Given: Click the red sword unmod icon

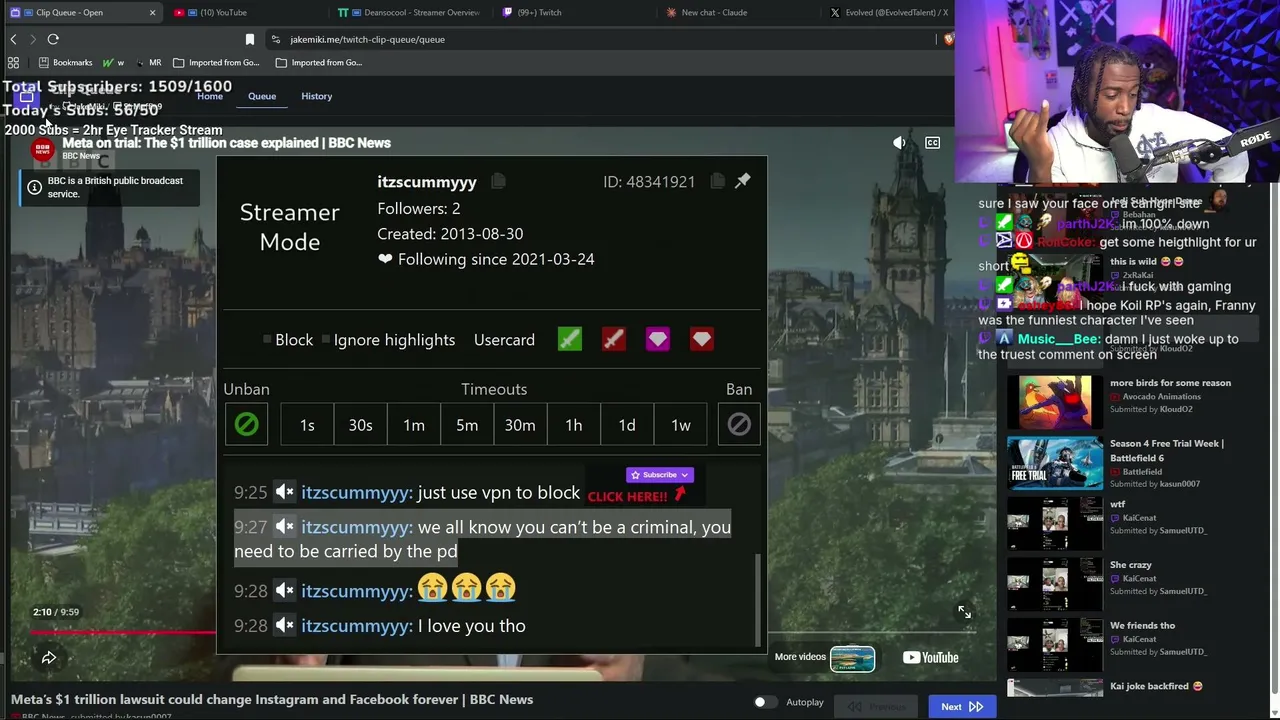Looking at the screenshot, I should (614, 340).
